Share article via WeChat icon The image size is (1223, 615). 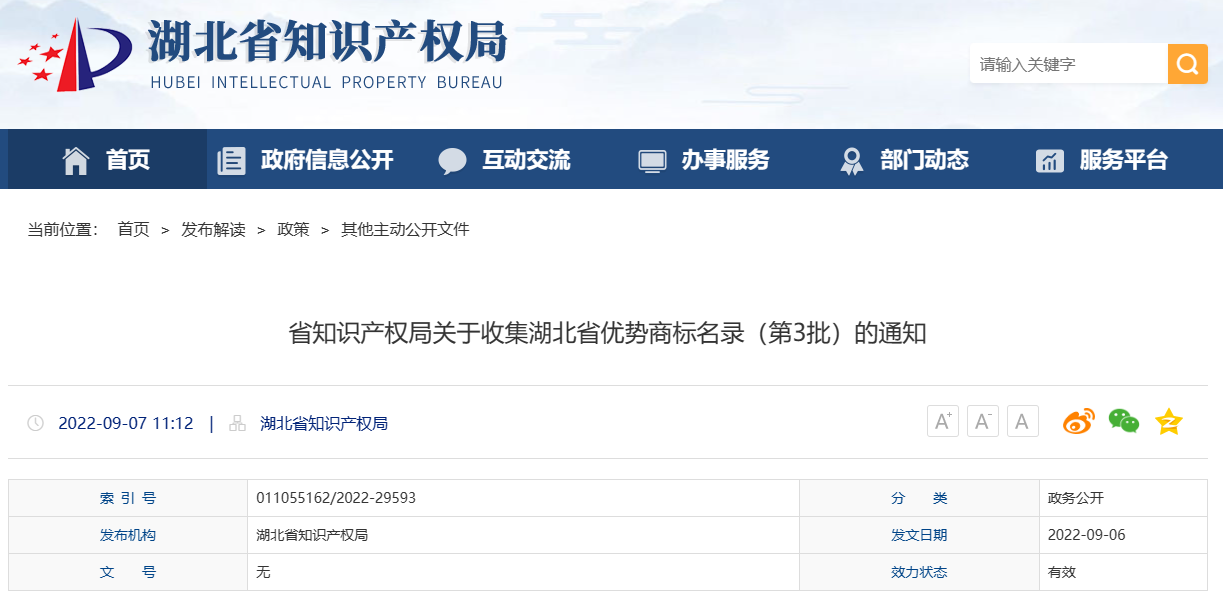pyautogui.click(x=1123, y=422)
